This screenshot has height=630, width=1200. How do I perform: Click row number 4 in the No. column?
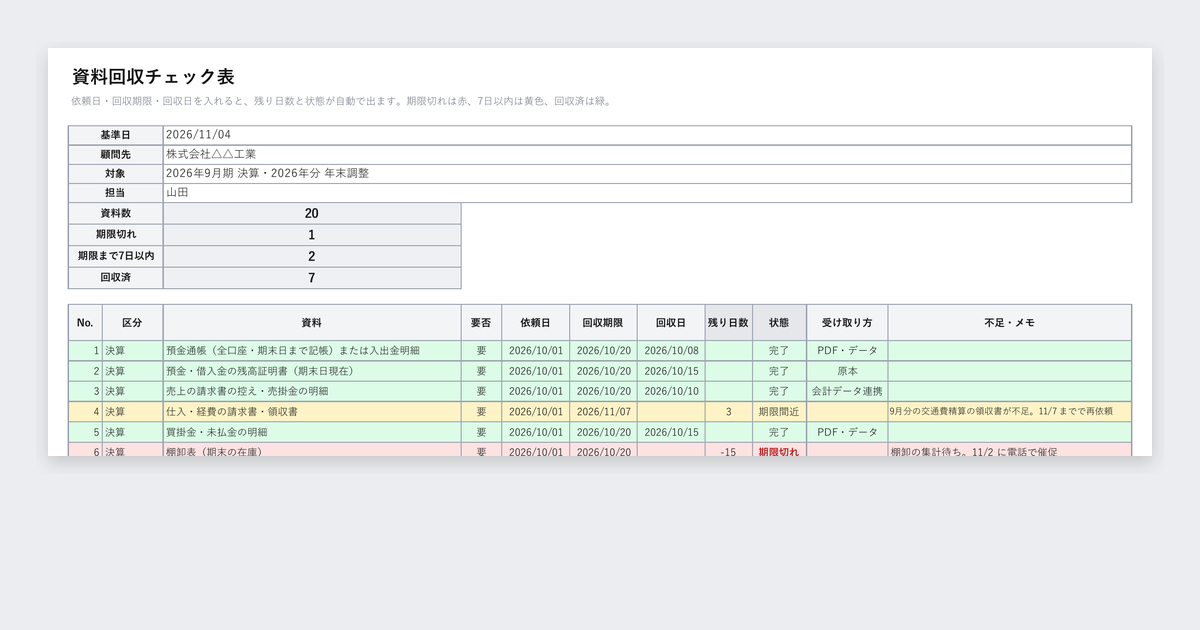click(x=85, y=412)
